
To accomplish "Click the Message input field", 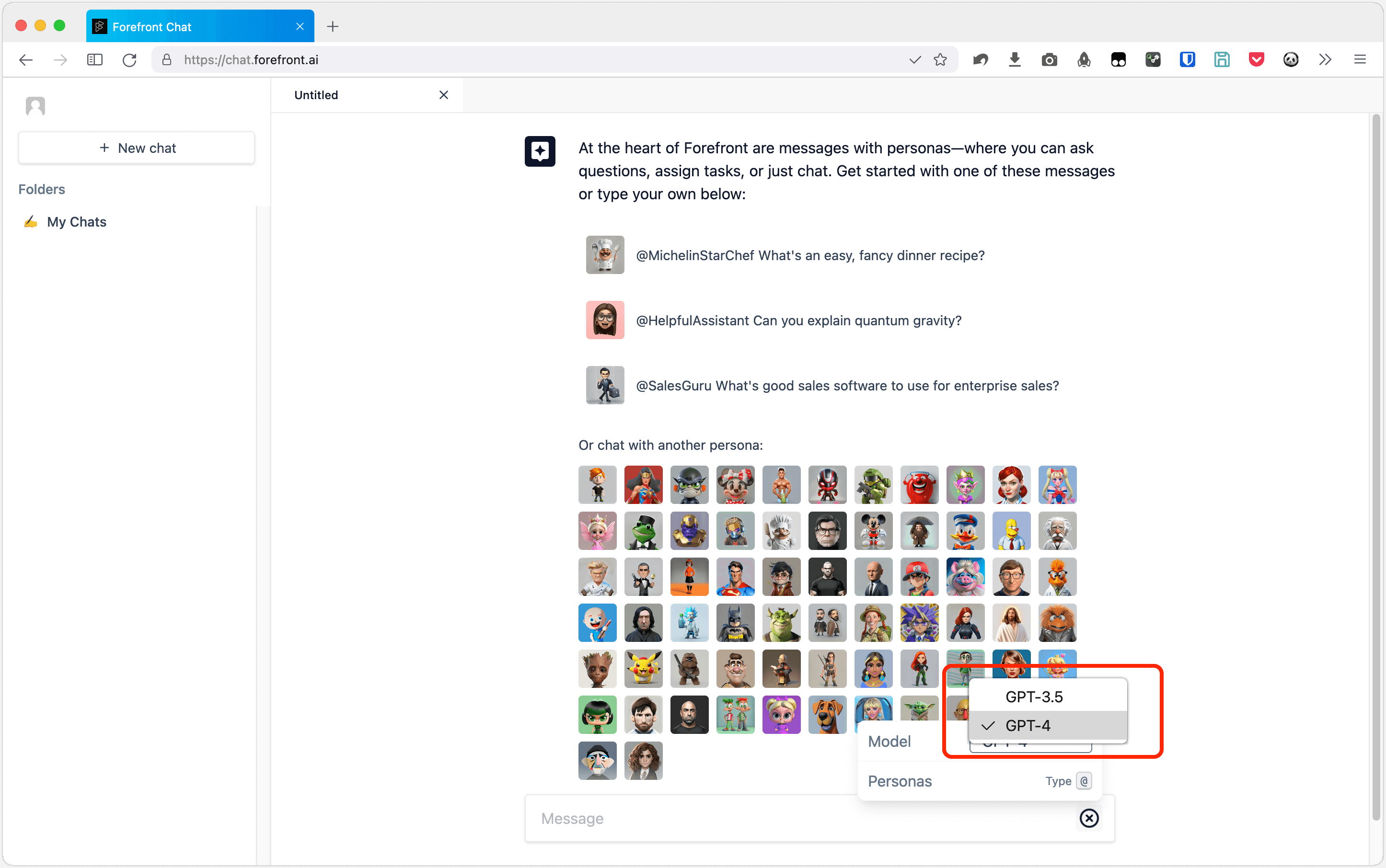I will pyautogui.click(x=804, y=818).
